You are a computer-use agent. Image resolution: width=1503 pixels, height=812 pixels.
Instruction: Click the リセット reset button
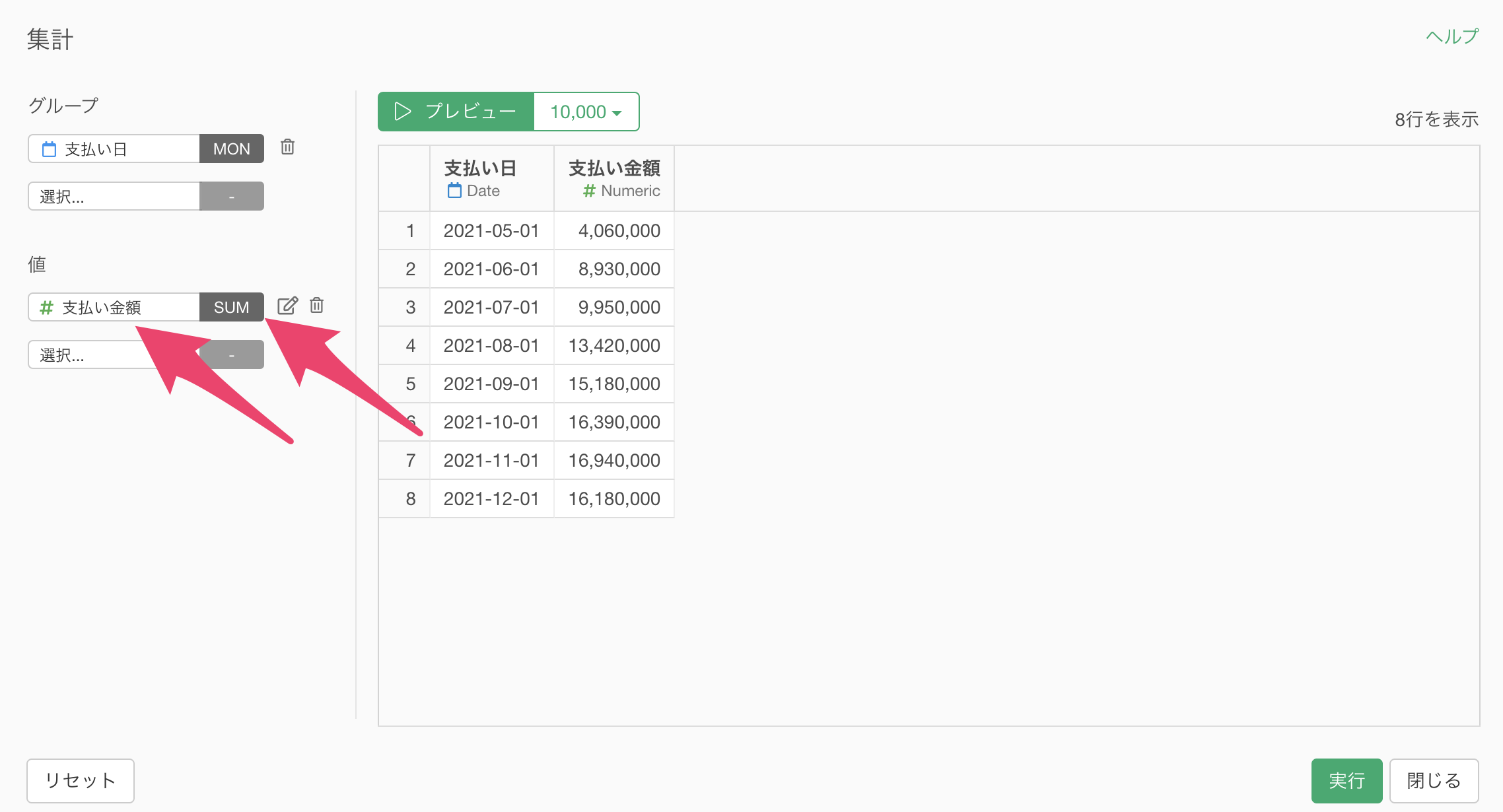(x=81, y=780)
